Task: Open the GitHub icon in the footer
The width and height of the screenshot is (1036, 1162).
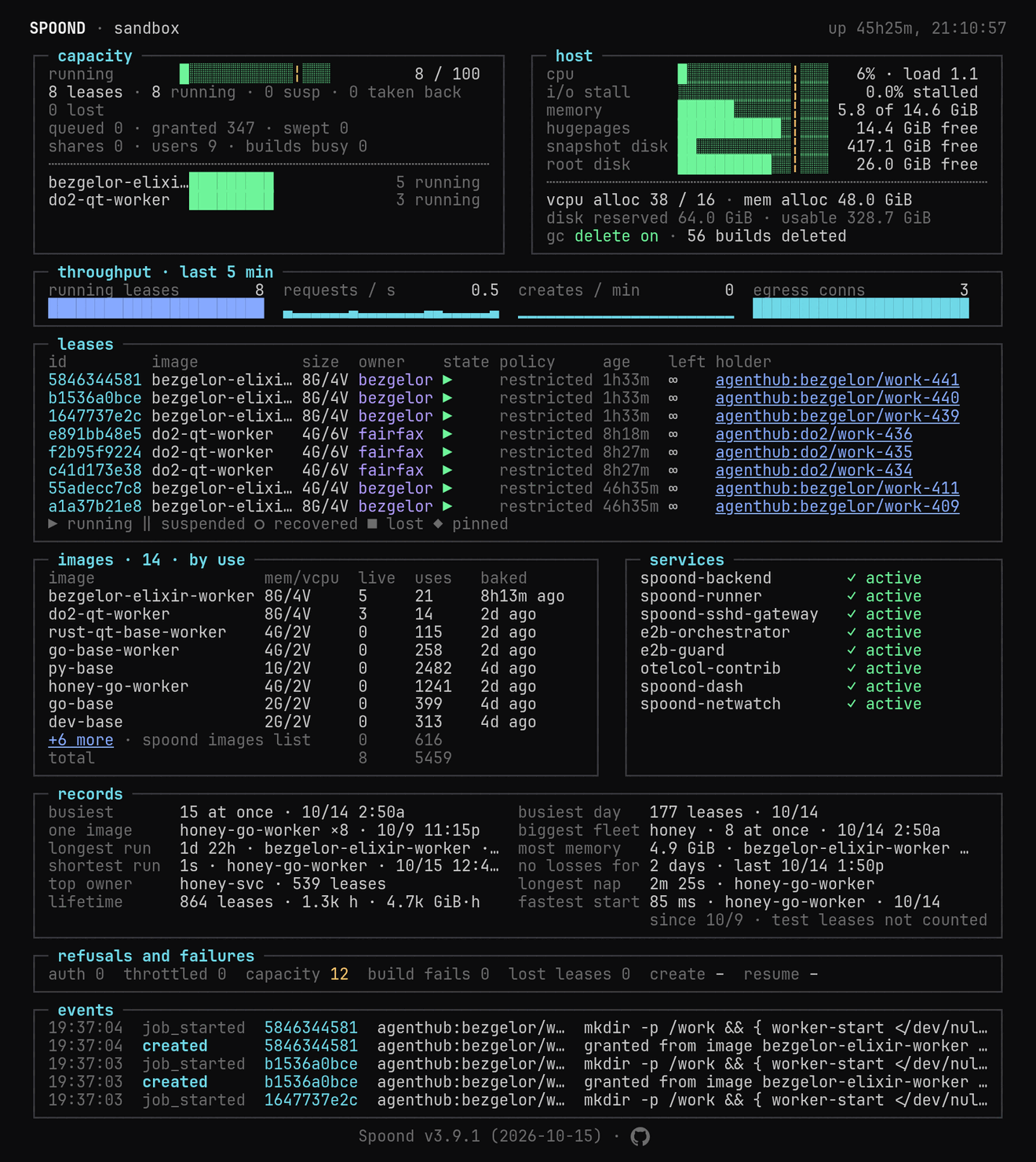Action: pyautogui.click(x=640, y=1136)
